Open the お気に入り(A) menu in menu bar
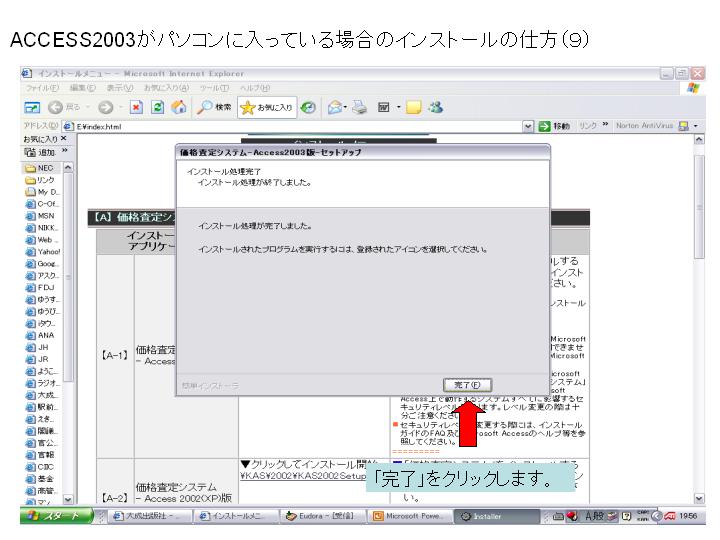This screenshot has width=720, height=540. (x=166, y=88)
